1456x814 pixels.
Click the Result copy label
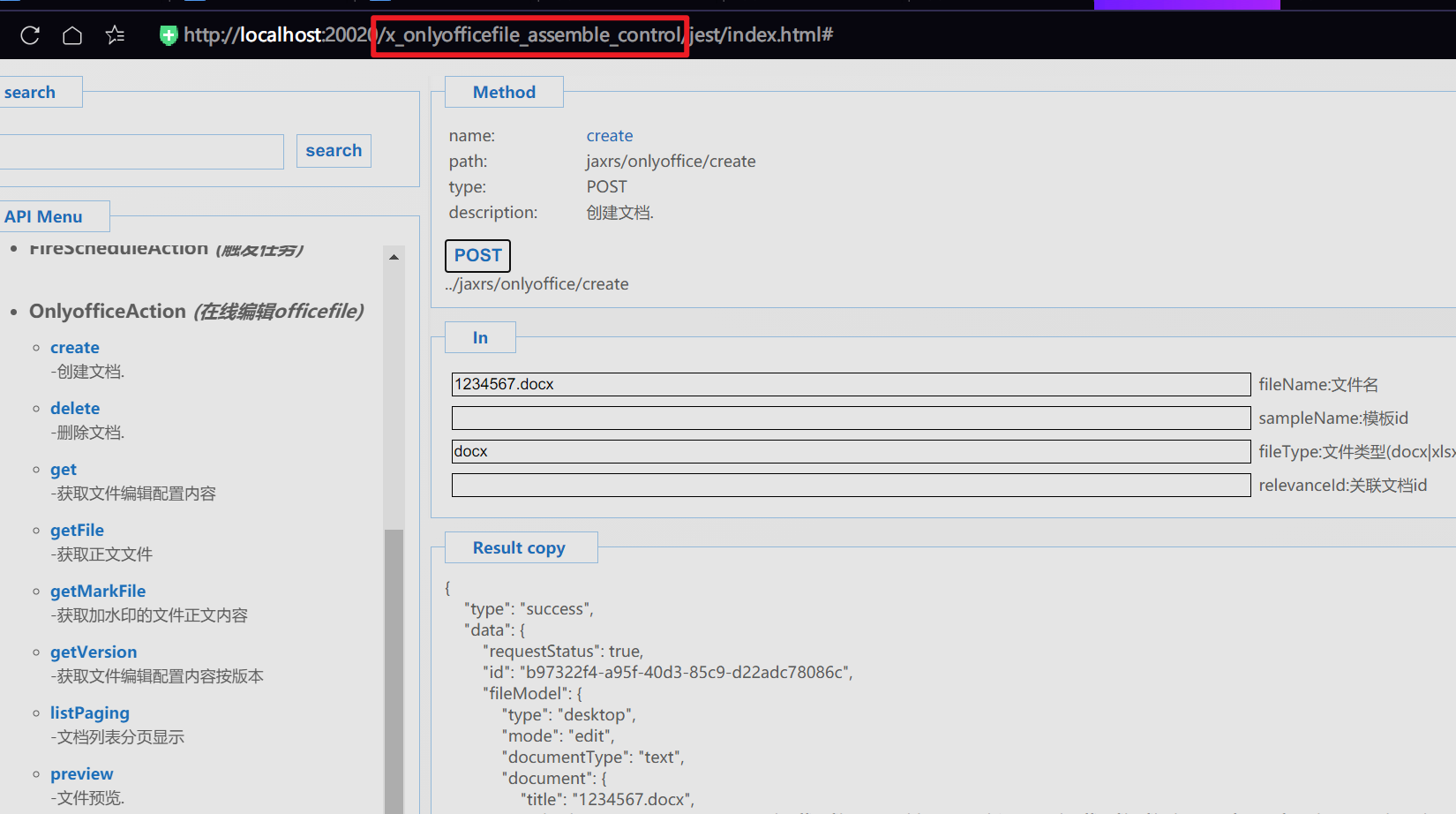coord(519,547)
